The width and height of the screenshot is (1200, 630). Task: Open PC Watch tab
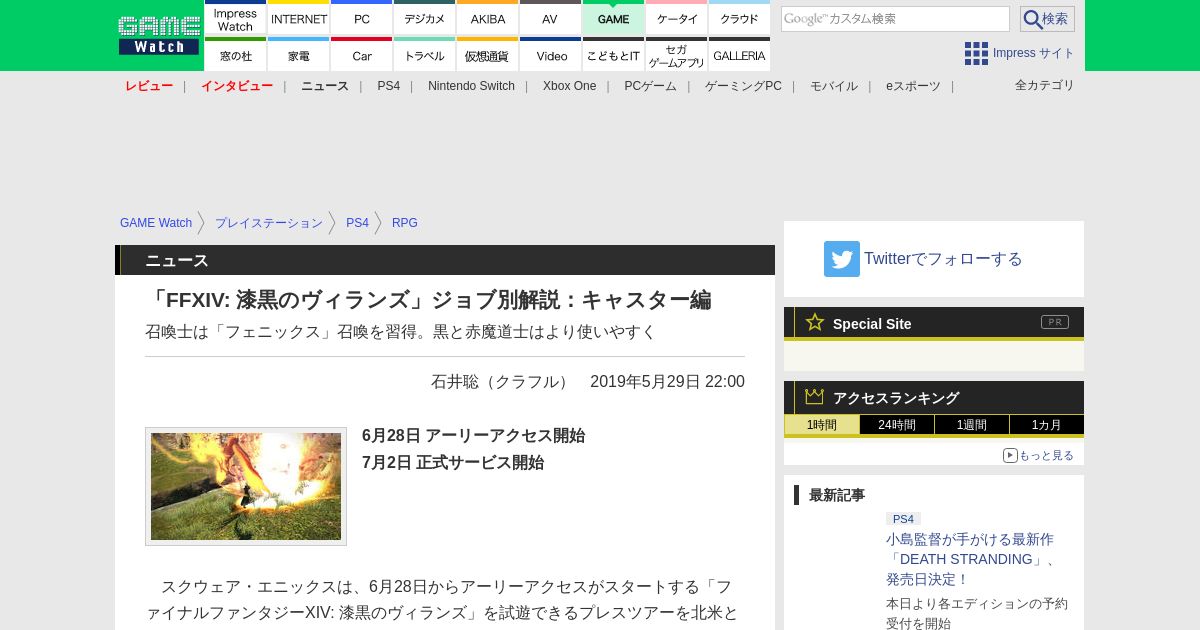coord(362,18)
